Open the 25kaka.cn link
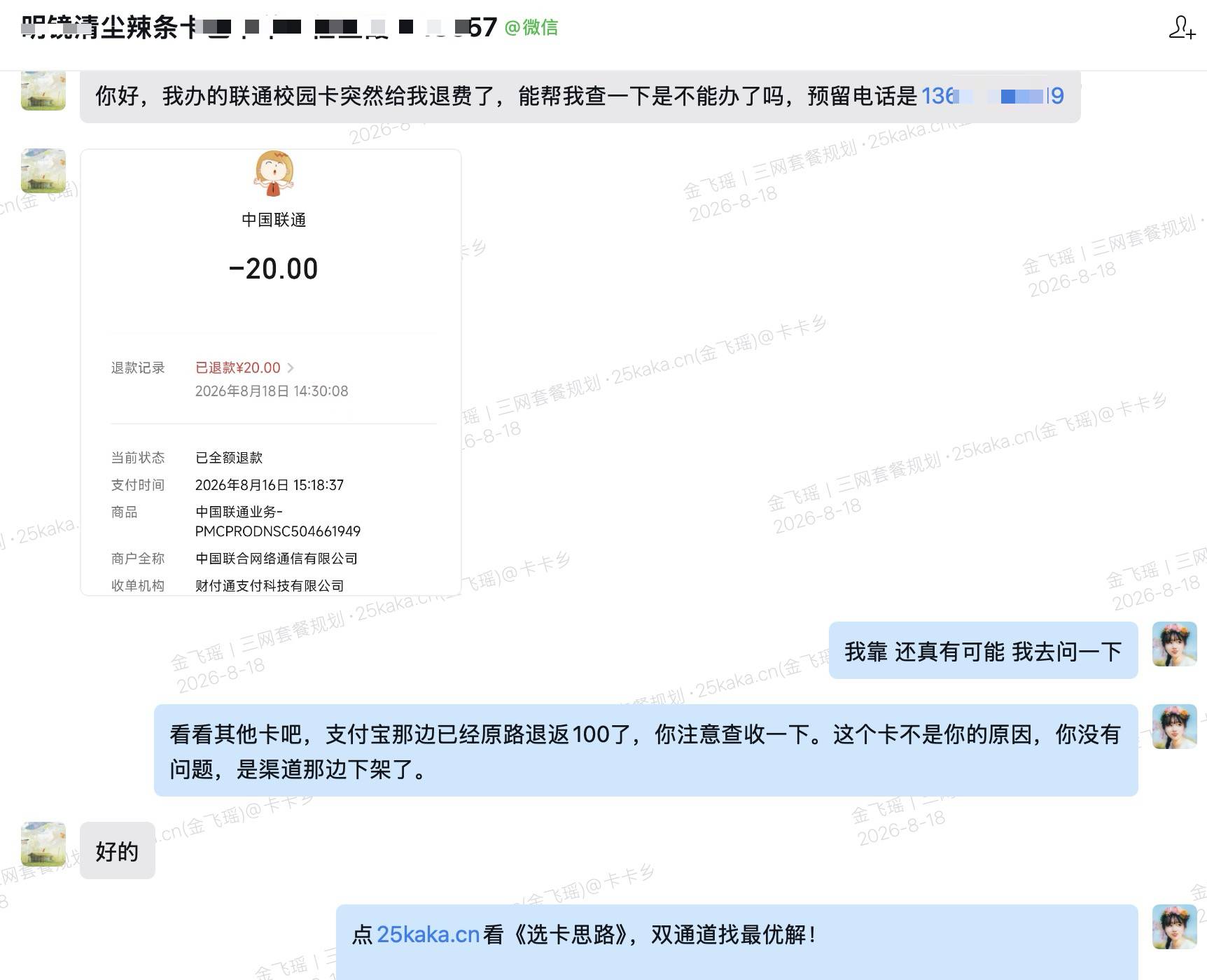The image size is (1207, 980). click(x=428, y=934)
